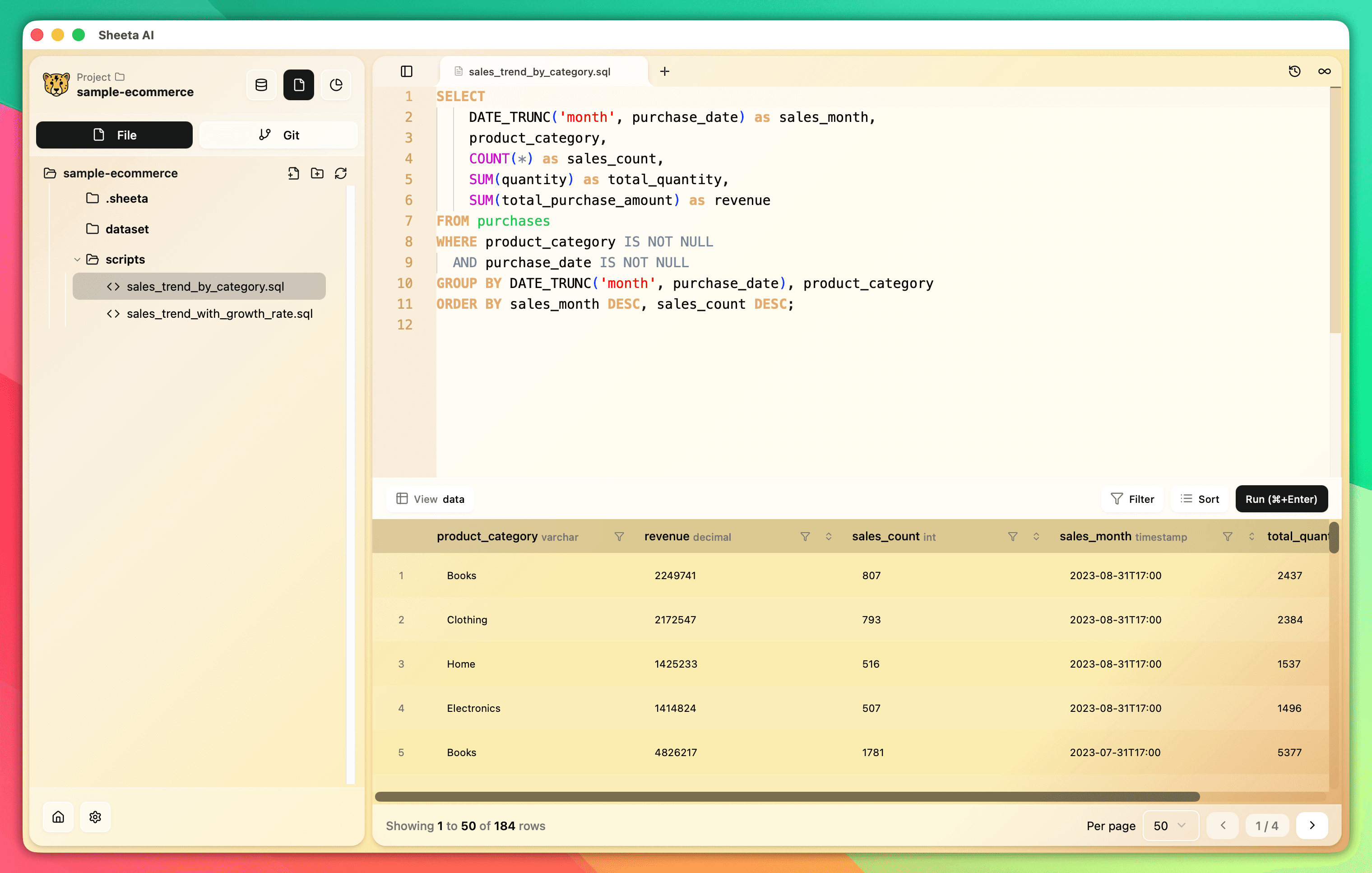The width and height of the screenshot is (1372, 873).
Task: Refresh the file tree
Action: pos(341,173)
